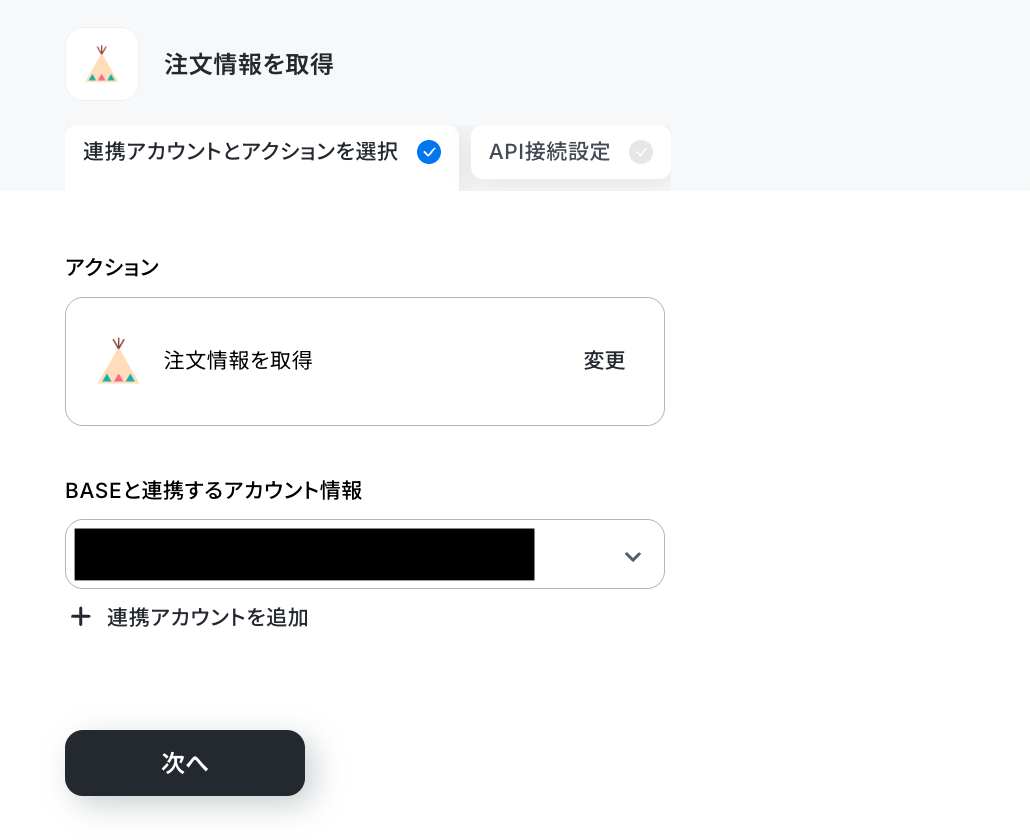Click the blue completed checkmark on first tab
The height and width of the screenshot is (840, 1030).
point(429,152)
